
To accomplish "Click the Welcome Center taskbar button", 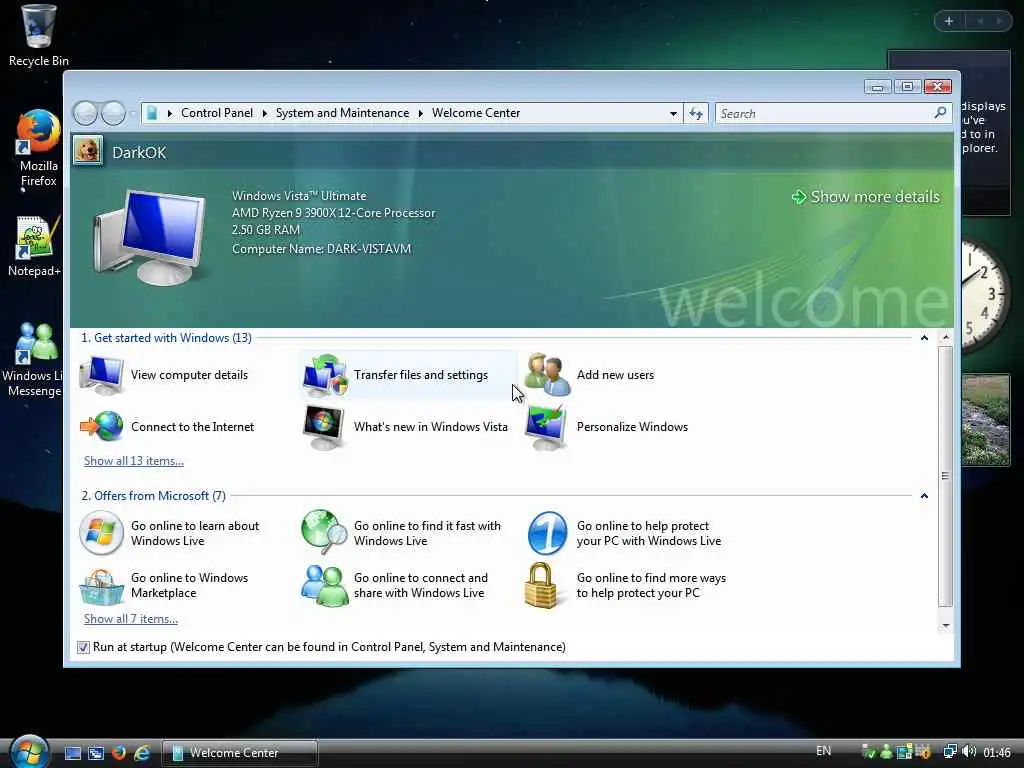I will tap(240, 752).
